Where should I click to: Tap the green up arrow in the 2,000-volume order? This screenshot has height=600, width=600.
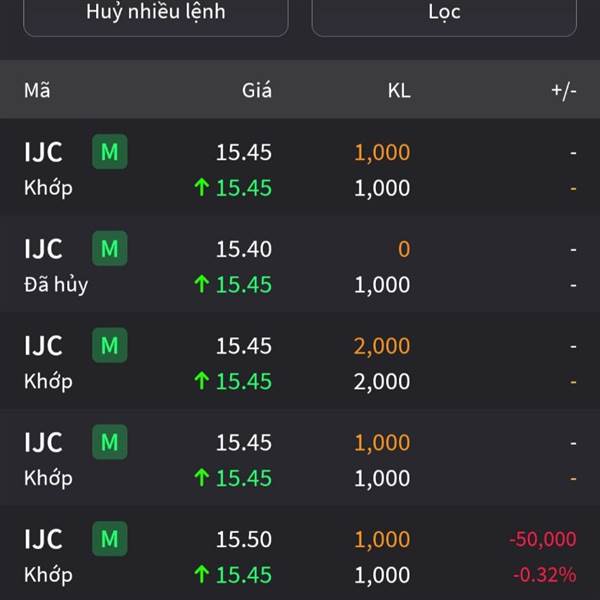pos(201,382)
